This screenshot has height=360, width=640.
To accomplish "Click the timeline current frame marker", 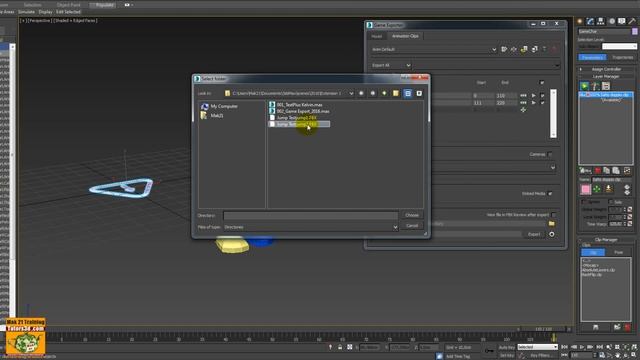I will point(554,338).
